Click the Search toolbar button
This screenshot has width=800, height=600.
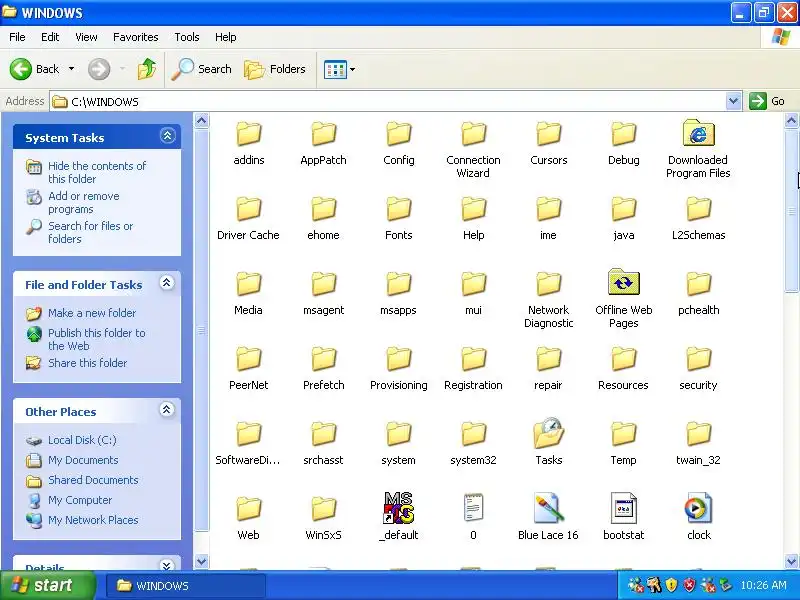(202, 69)
